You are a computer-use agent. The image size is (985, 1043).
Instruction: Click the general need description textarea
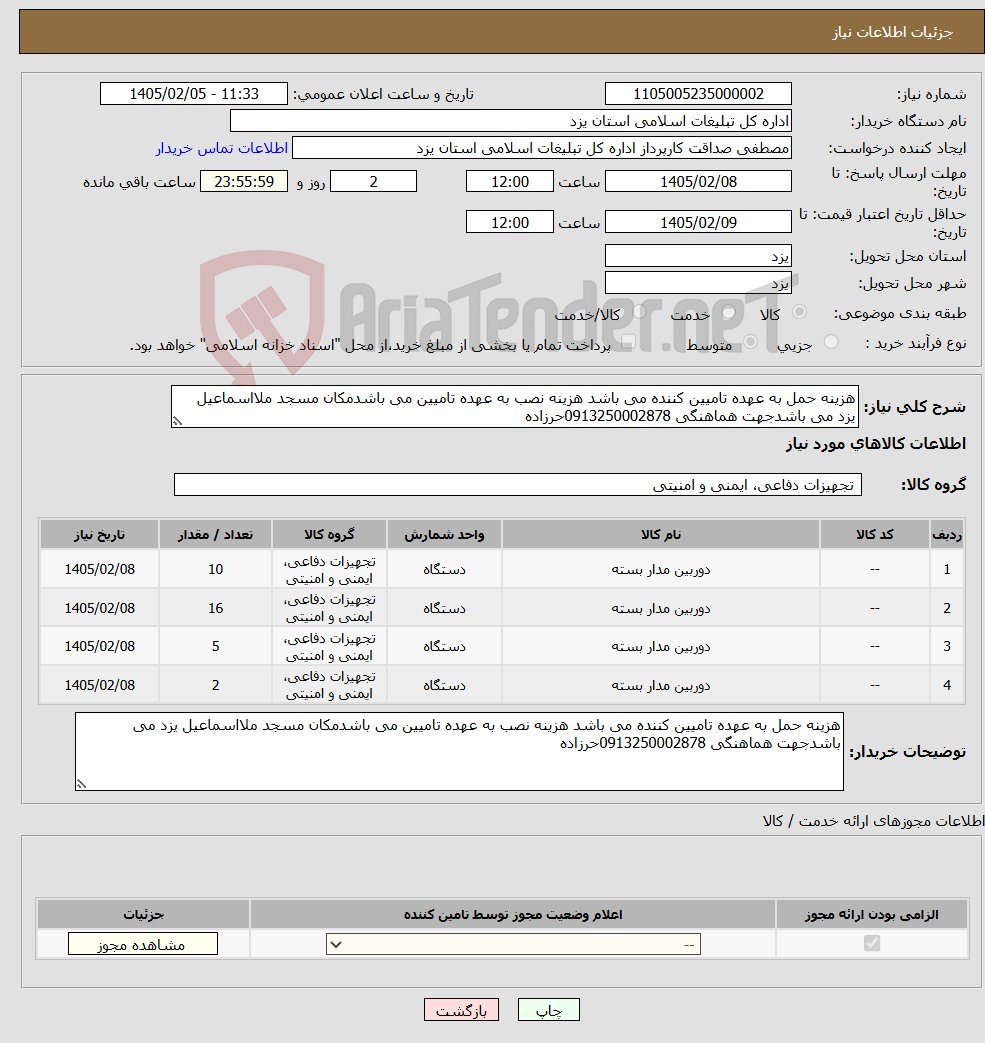514,406
